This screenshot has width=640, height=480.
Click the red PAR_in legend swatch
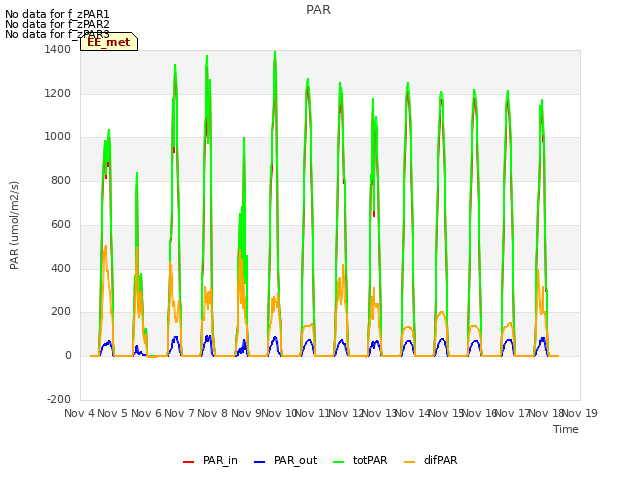188,462
